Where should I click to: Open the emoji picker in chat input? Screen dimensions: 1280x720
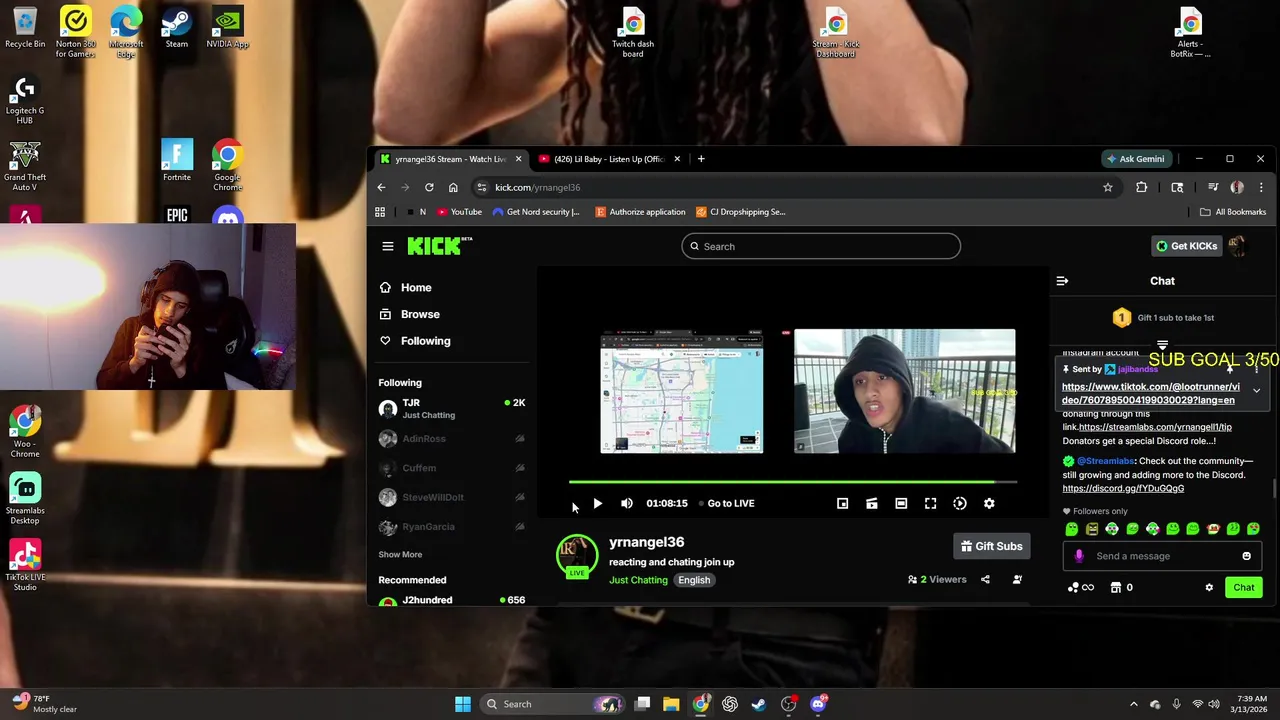click(1246, 556)
